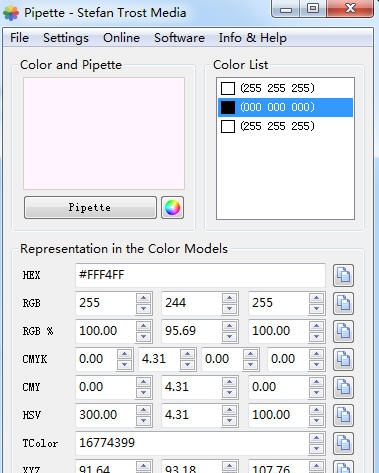Decrease TColor value with down arrow
Image resolution: width=379 pixels, height=473 pixels.
pyautogui.click(x=316, y=449)
